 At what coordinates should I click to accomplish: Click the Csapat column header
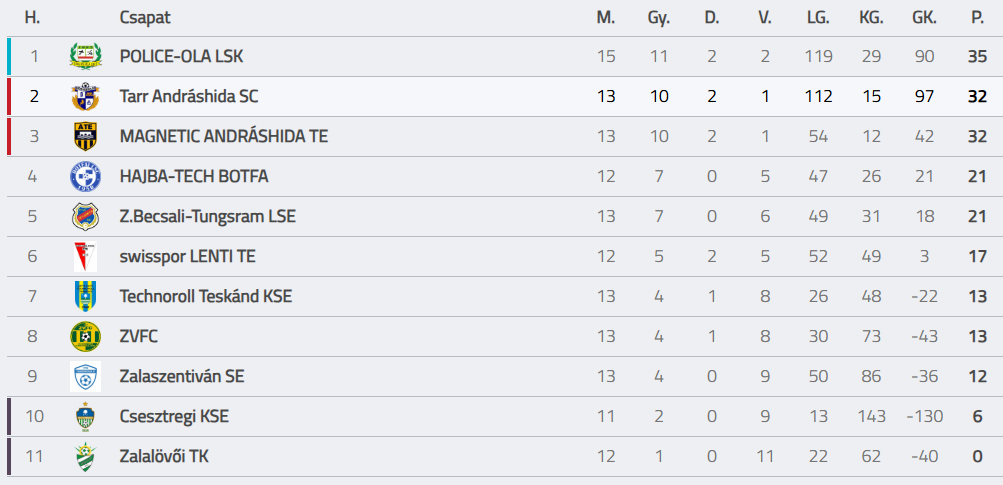(x=143, y=17)
